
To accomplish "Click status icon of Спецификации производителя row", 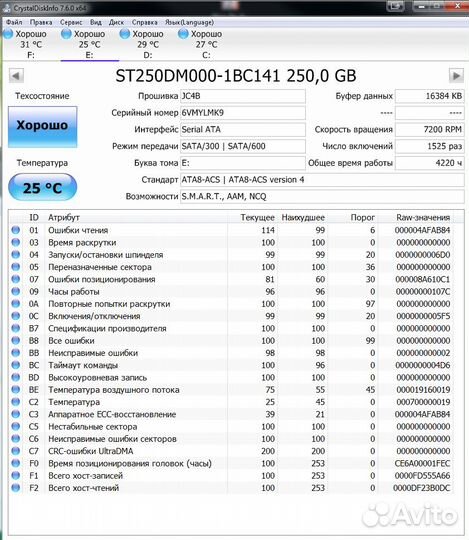I will (x=15, y=328).
